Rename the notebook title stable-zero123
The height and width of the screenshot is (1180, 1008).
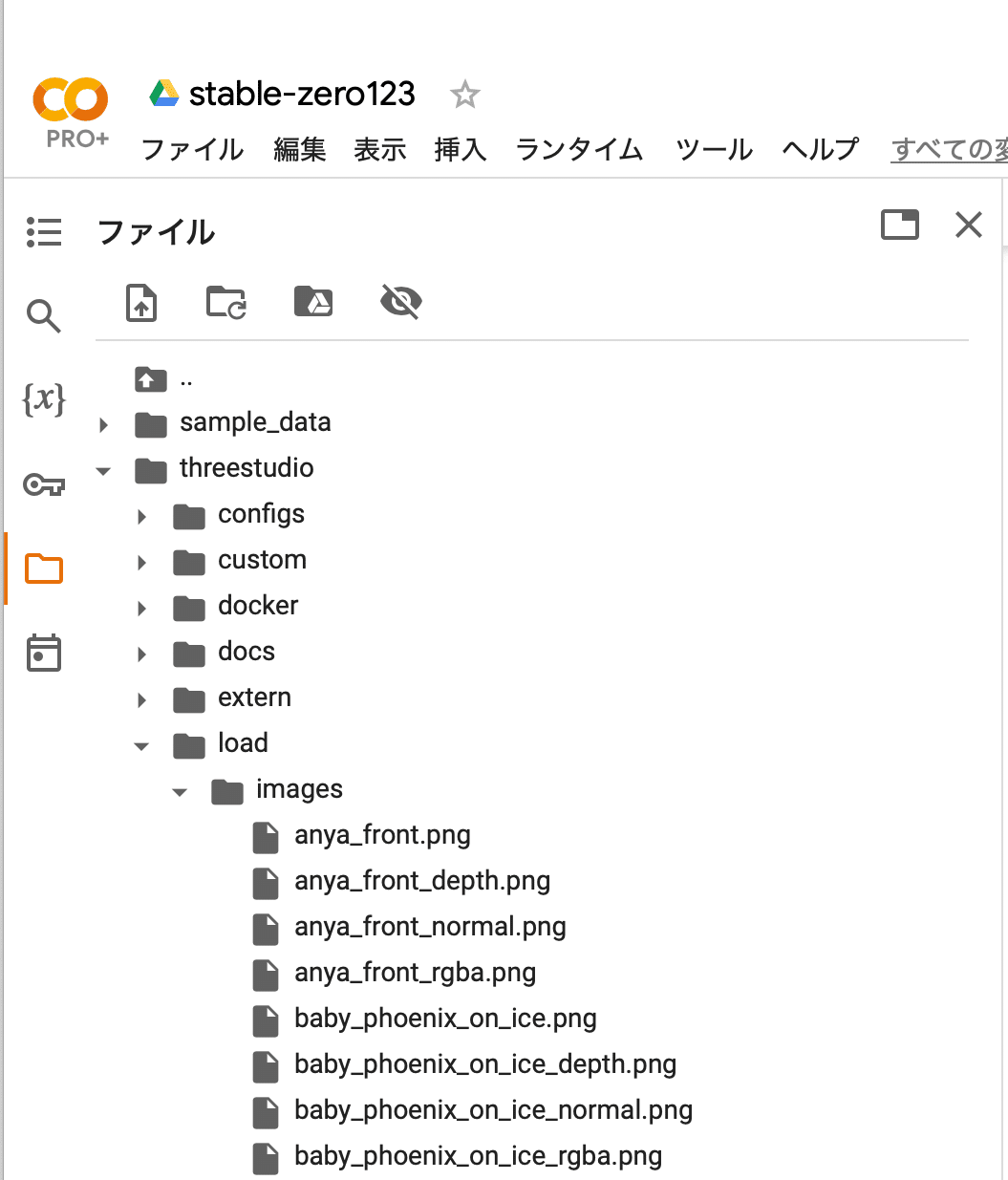pyautogui.click(x=301, y=95)
